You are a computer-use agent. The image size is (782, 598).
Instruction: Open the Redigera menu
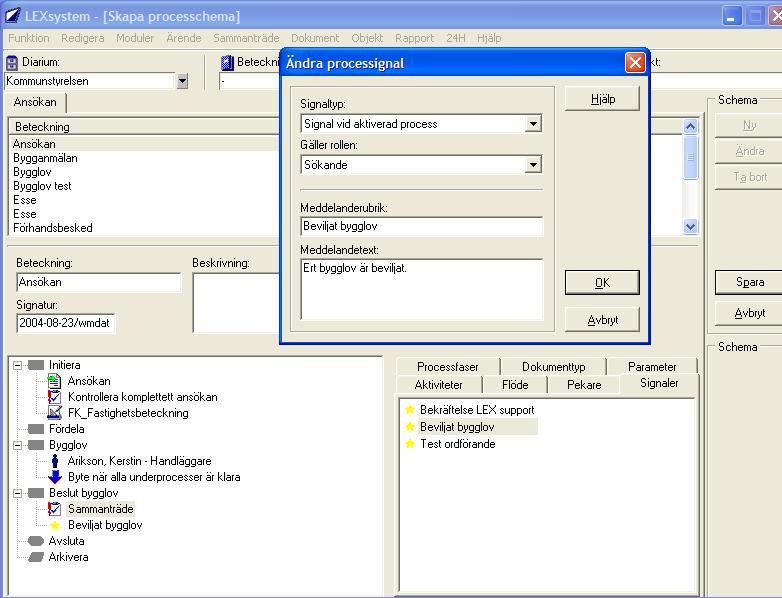[83, 38]
